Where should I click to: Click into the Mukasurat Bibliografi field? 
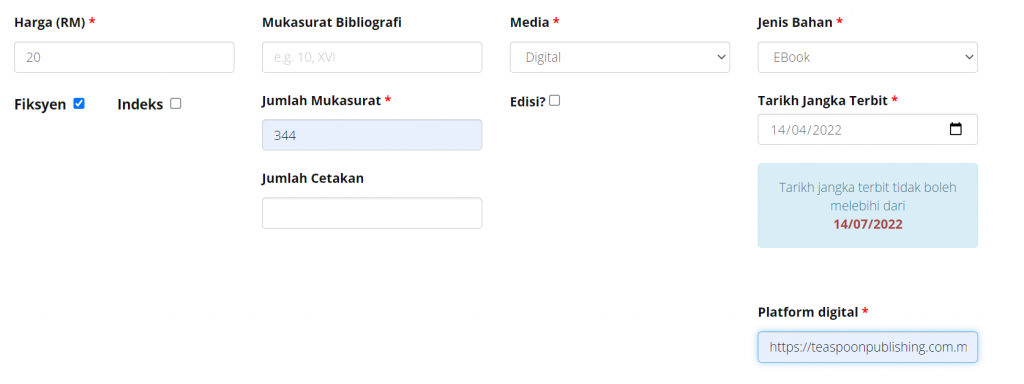coord(372,57)
